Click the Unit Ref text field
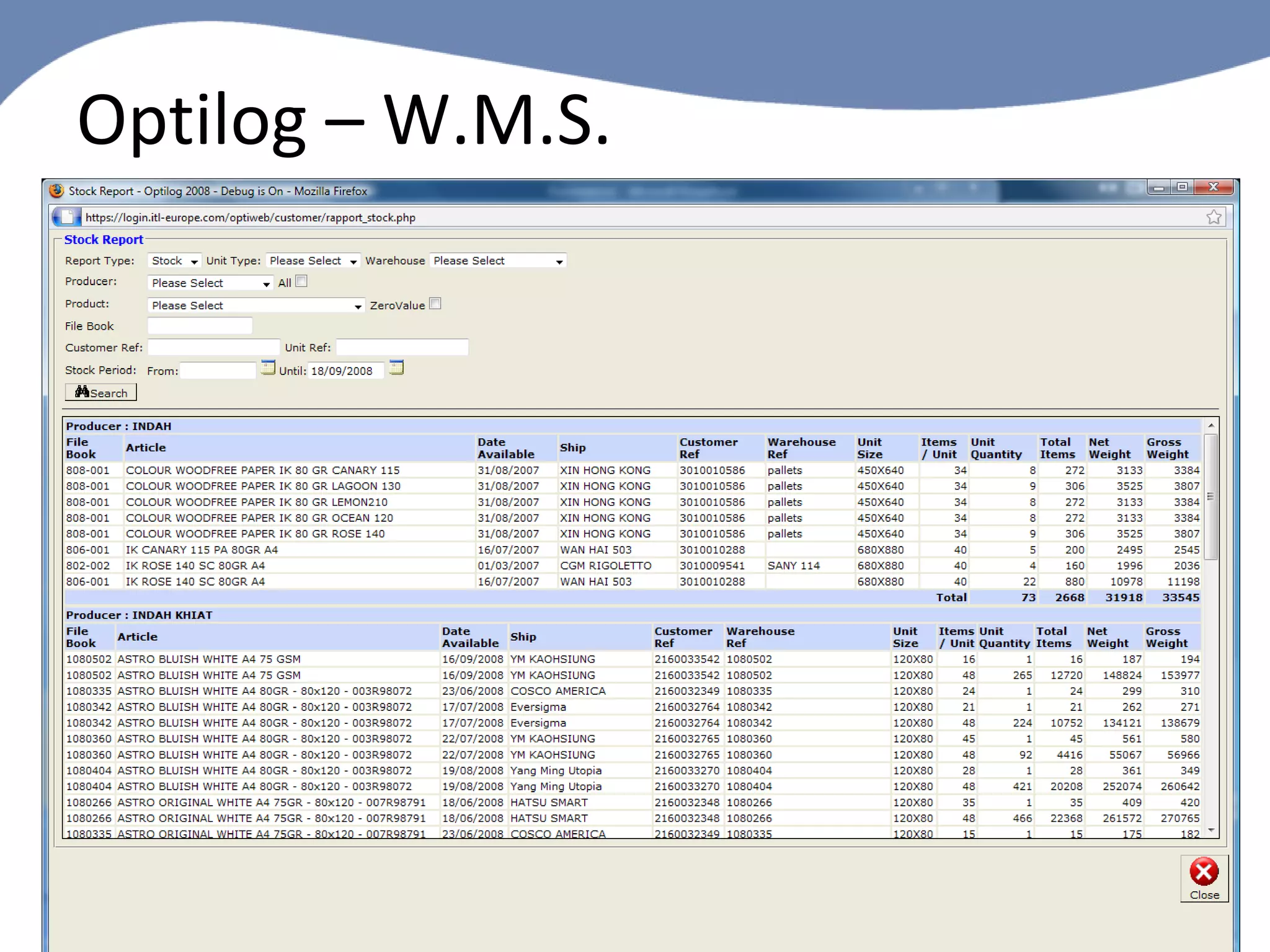This screenshot has width=1270, height=952. 402,348
